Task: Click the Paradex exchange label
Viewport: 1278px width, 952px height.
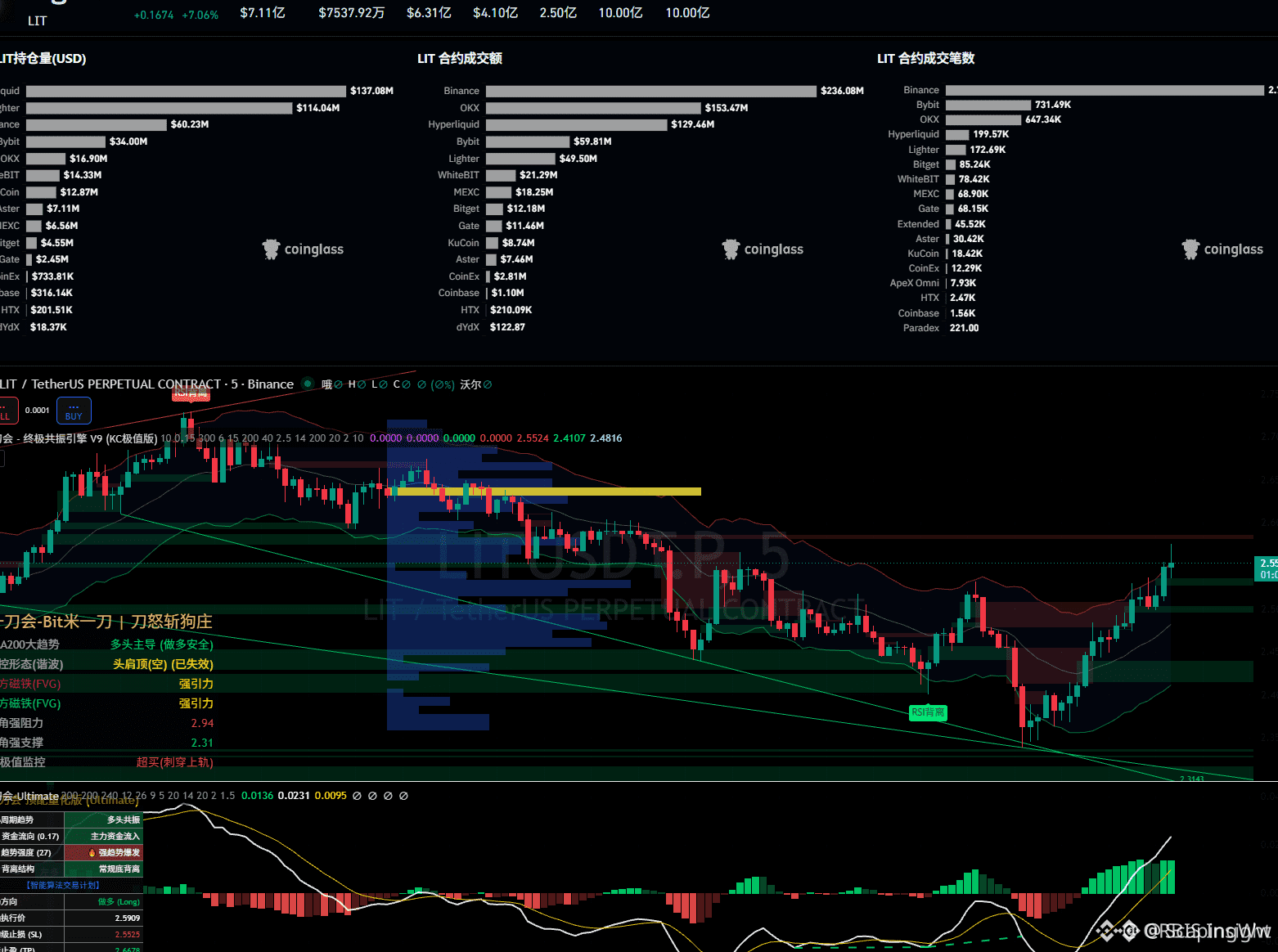Action: pyautogui.click(x=921, y=328)
